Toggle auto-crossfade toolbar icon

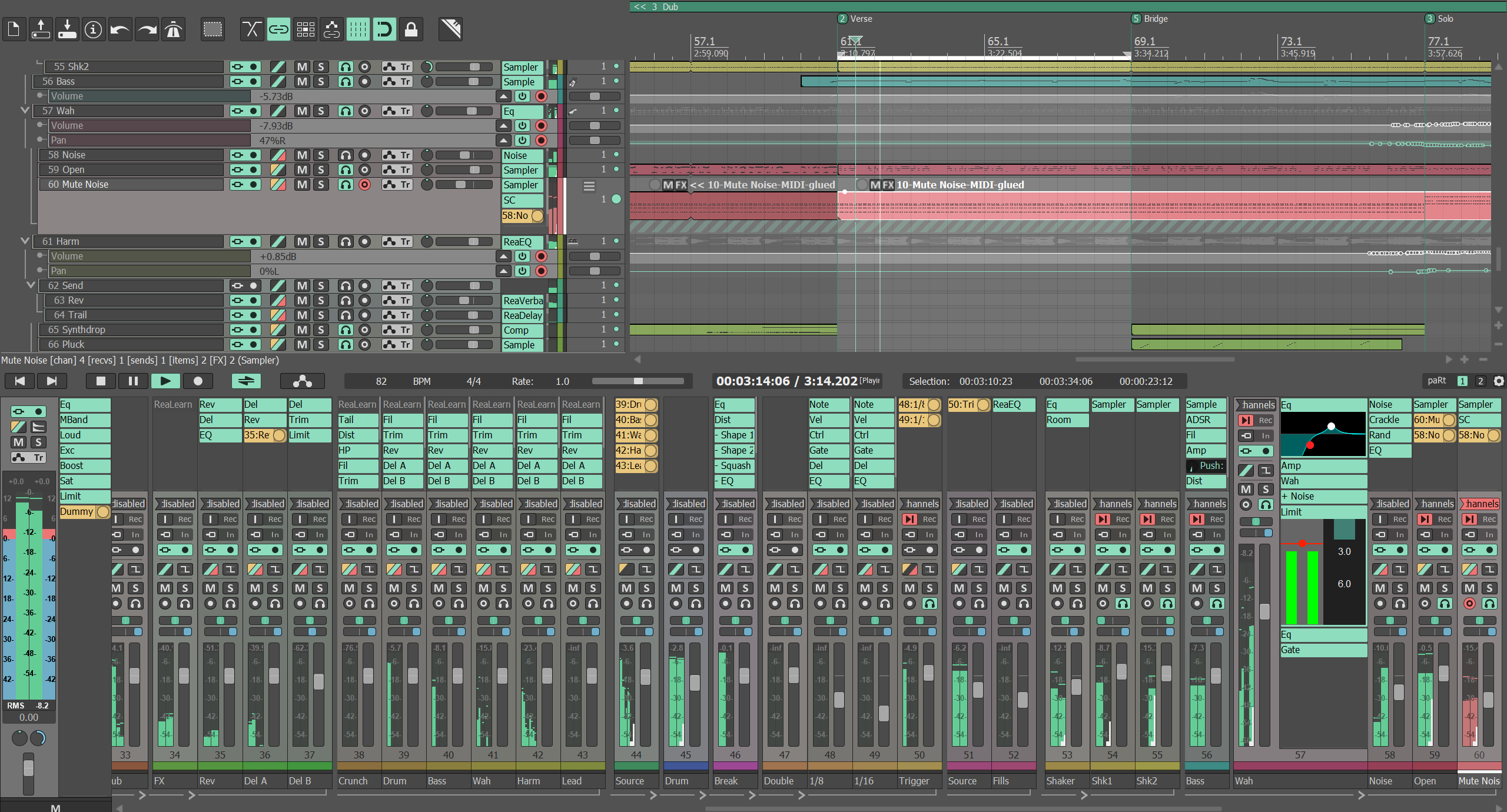(x=252, y=29)
